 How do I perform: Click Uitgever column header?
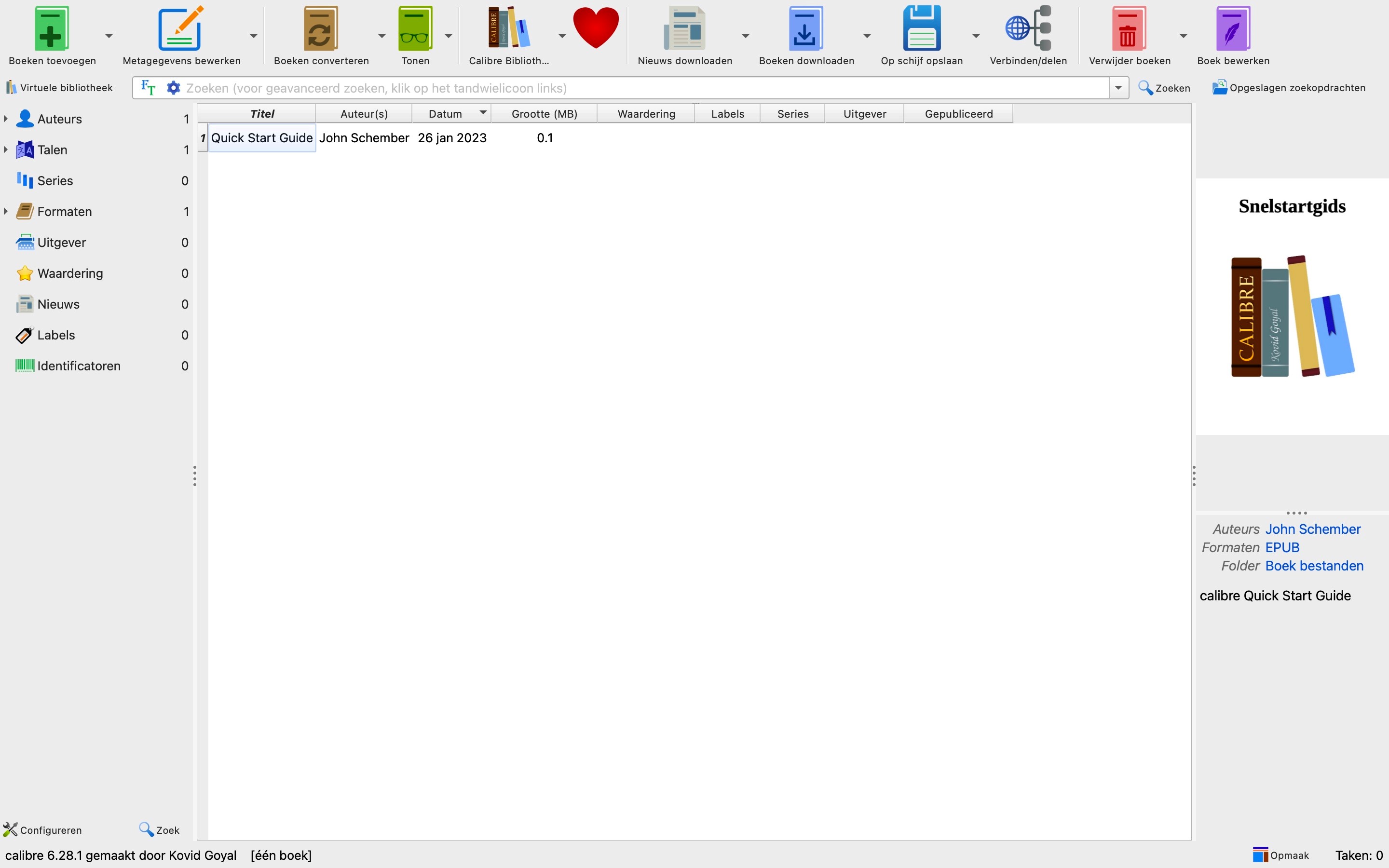pos(864,114)
